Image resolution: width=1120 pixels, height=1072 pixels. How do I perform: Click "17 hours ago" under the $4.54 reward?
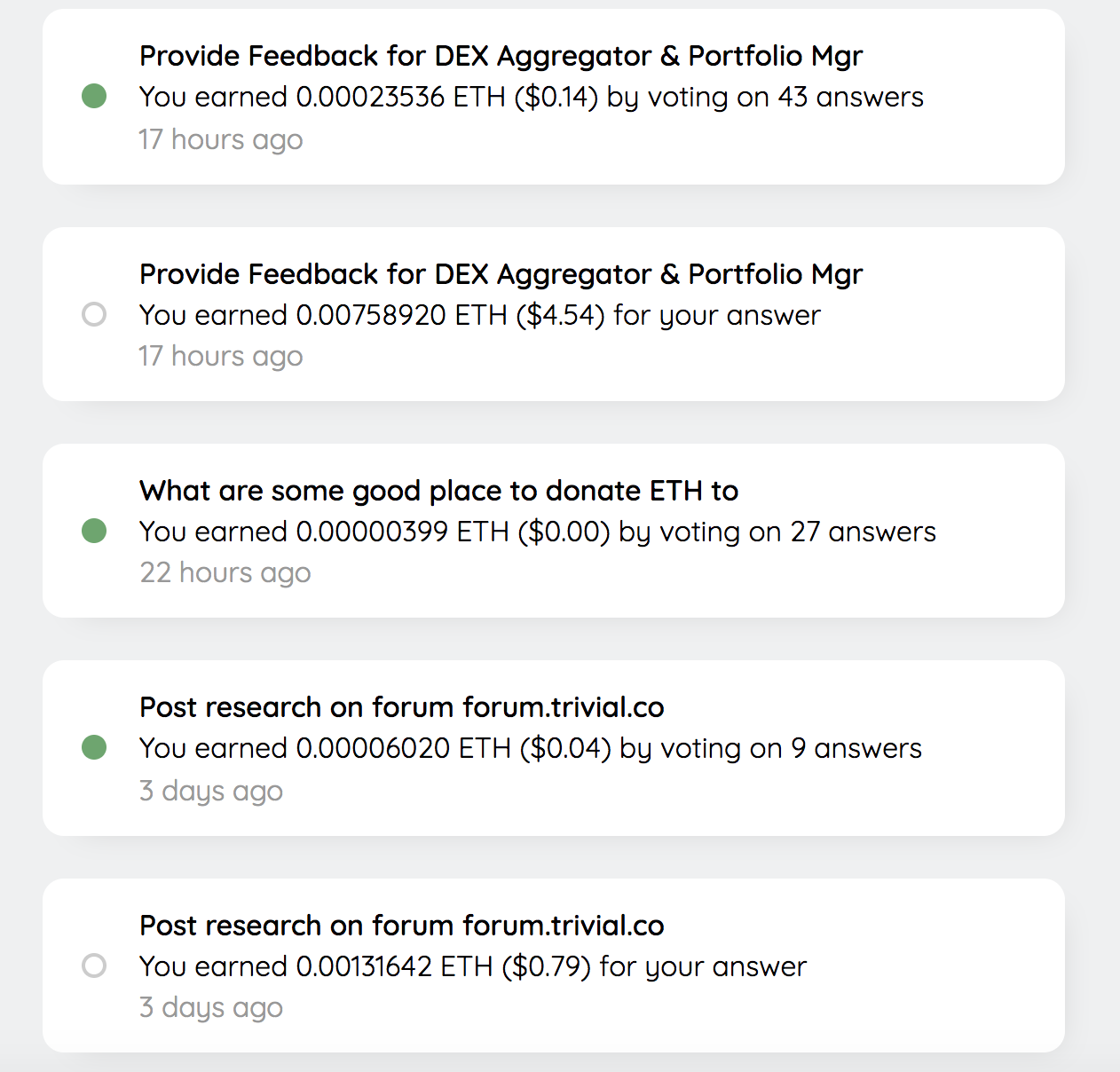coord(221,356)
